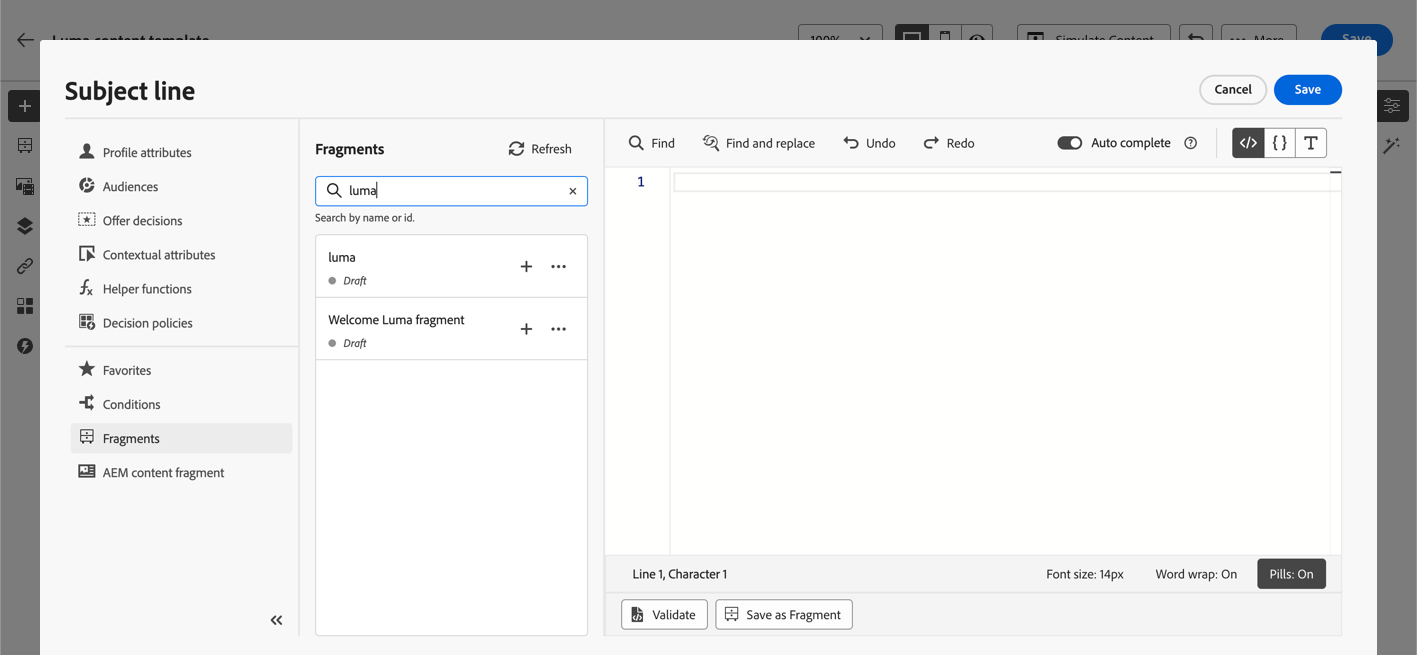Open Auto complete help icon
Viewport: 1417px width, 655px height.
(x=1190, y=143)
